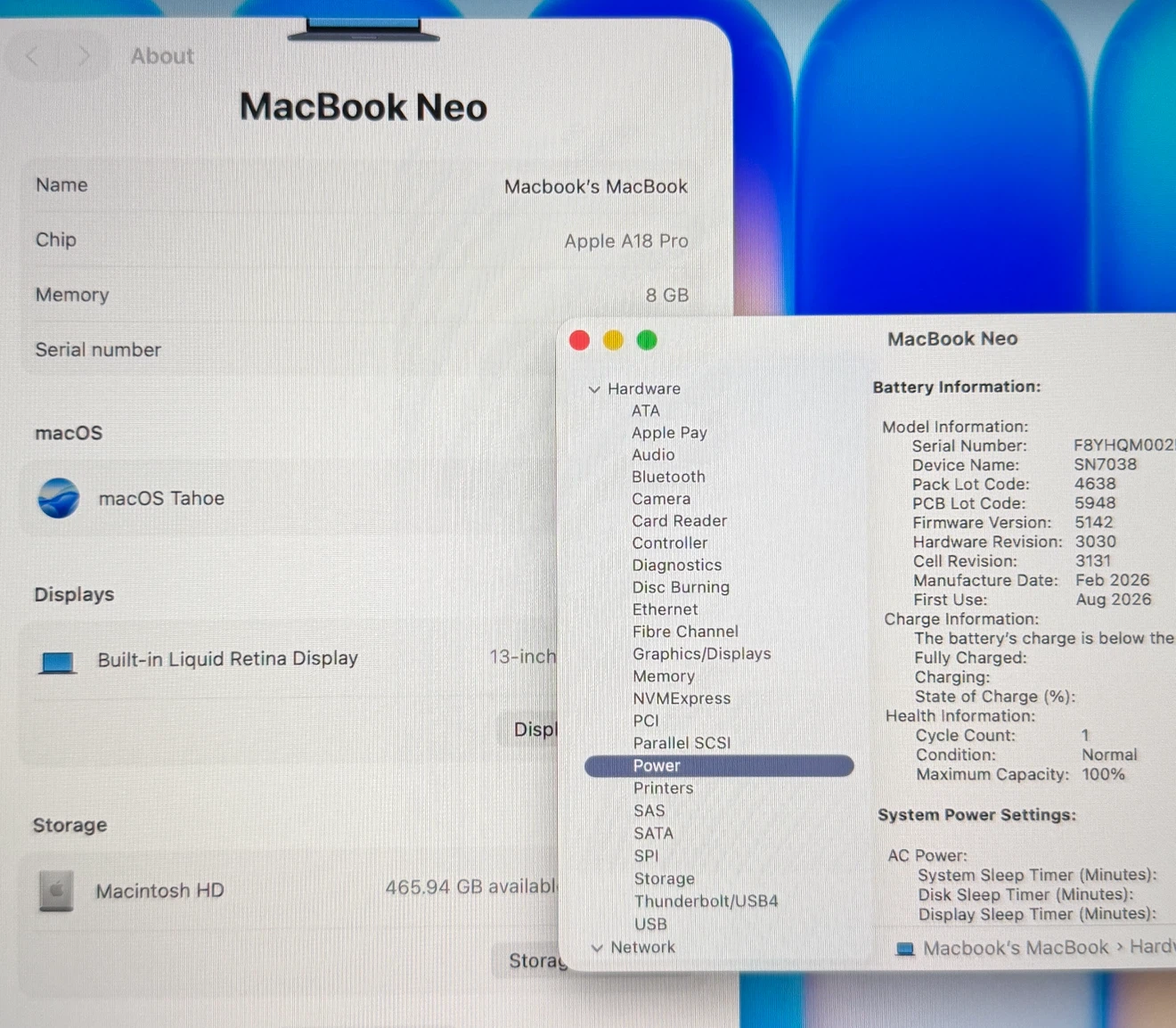Click the macOS Tahoe logo icon
This screenshot has width=1176, height=1028.
pyautogui.click(x=59, y=498)
